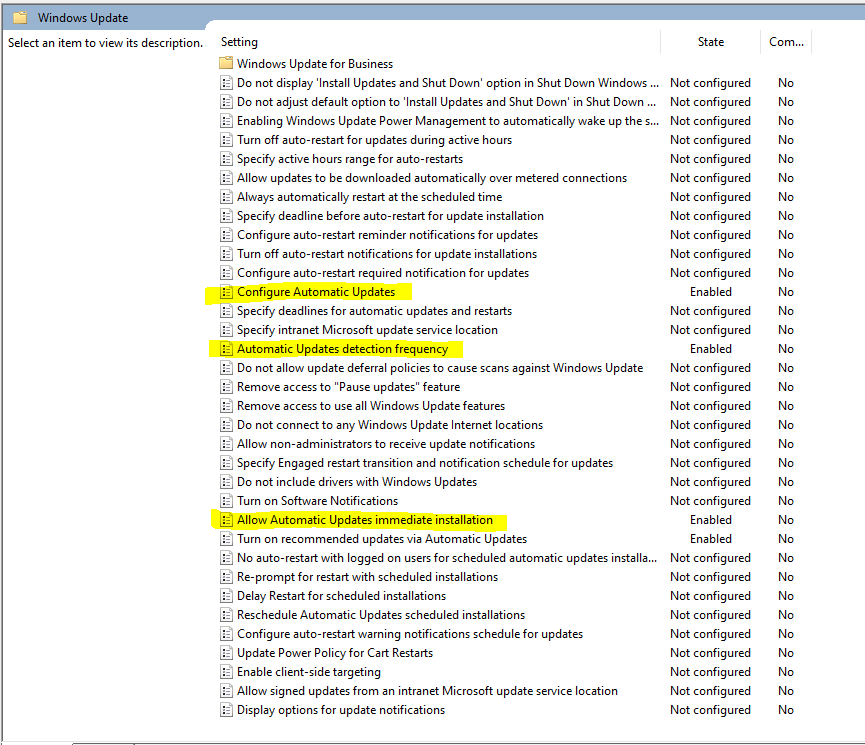Select the Configure Automatic Updates policy
Viewport: 865px width, 745px height.
[x=316, y=292]
